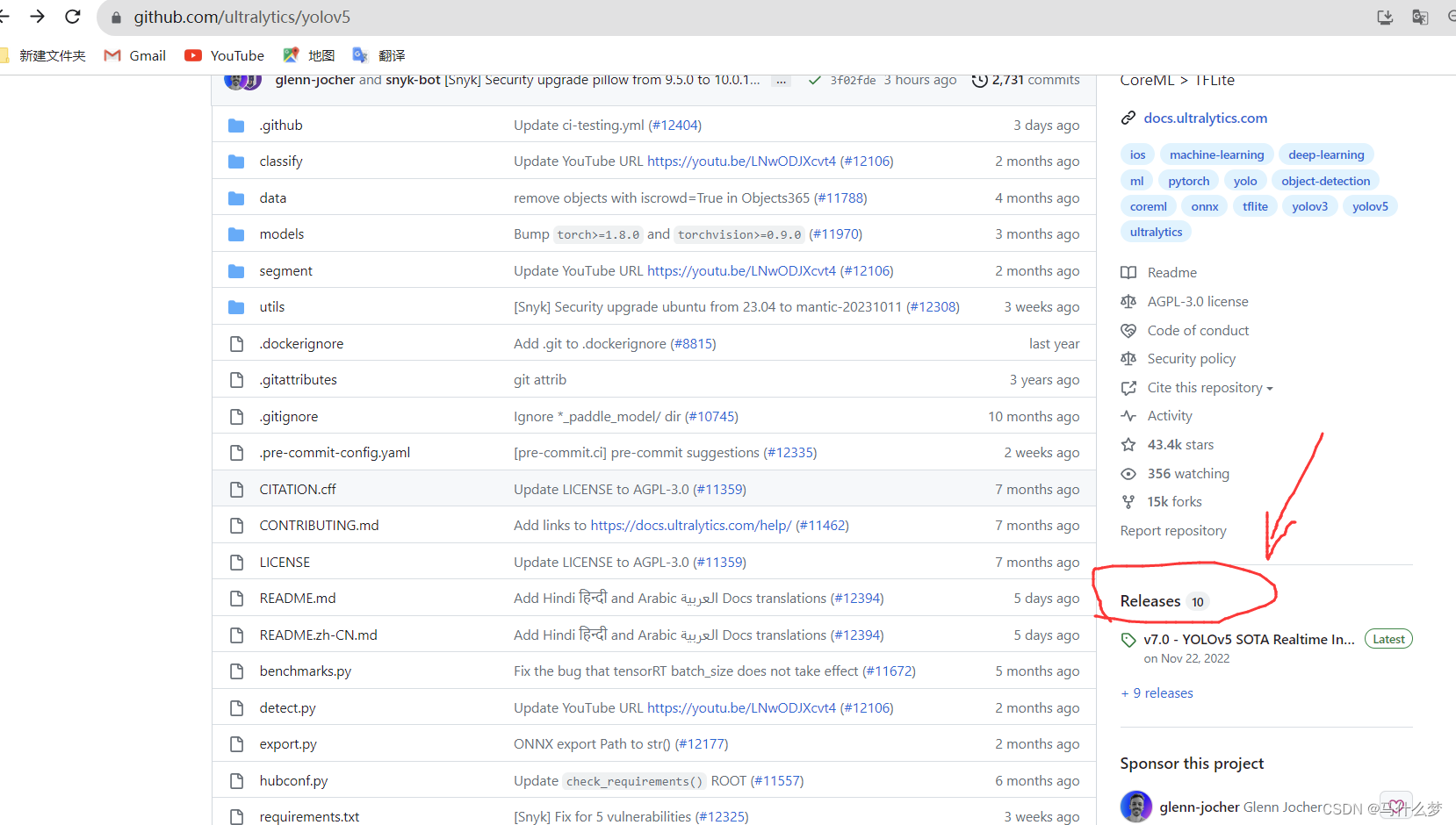Open the Code of conduct link
This screenshot has width=1456, height=825.
(x=1198, y=331)
